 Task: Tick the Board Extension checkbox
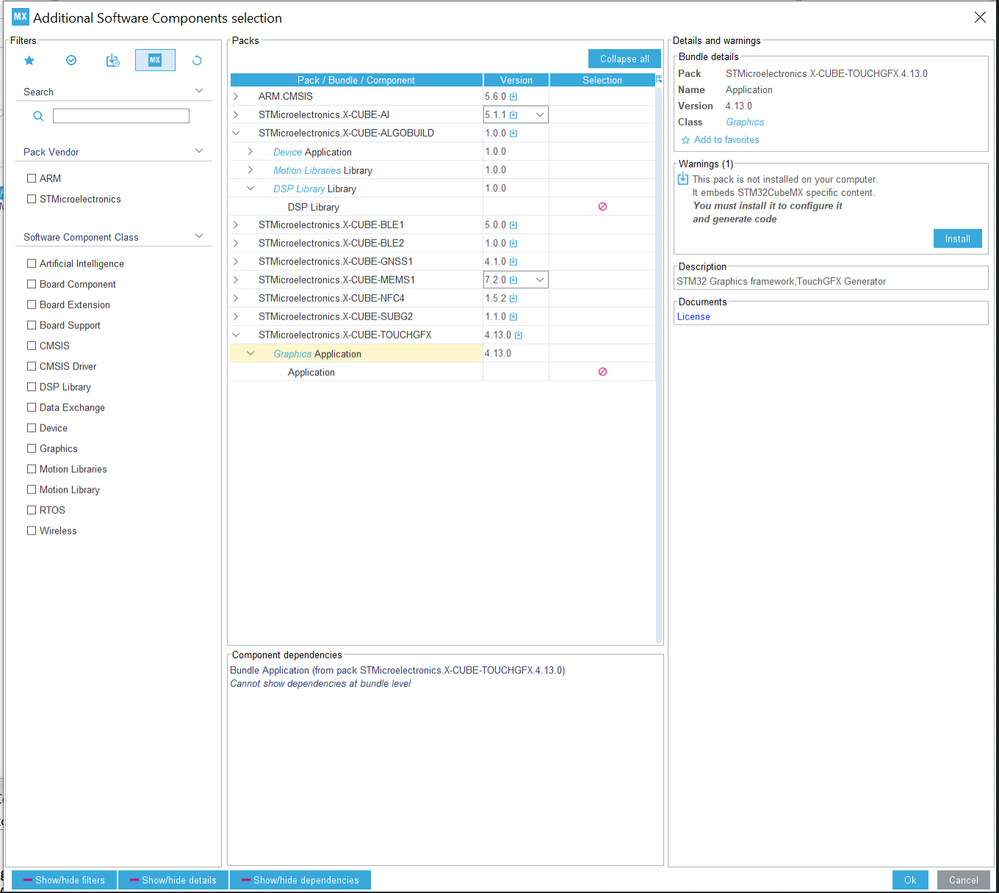(x=31, y=304)
